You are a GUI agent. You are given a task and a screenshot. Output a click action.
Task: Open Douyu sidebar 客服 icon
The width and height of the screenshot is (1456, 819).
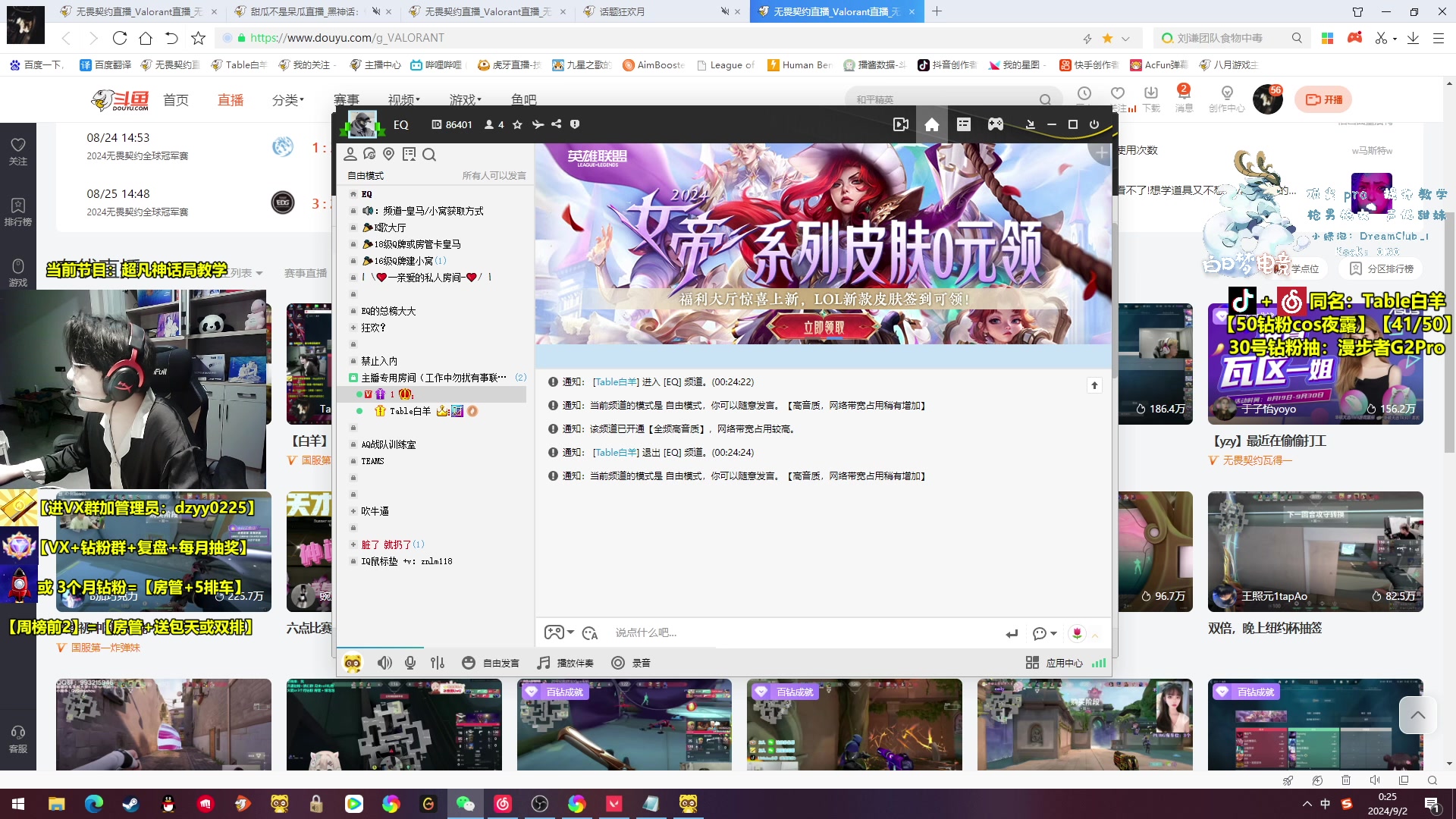pyautogui.click(x=18, y=739)
